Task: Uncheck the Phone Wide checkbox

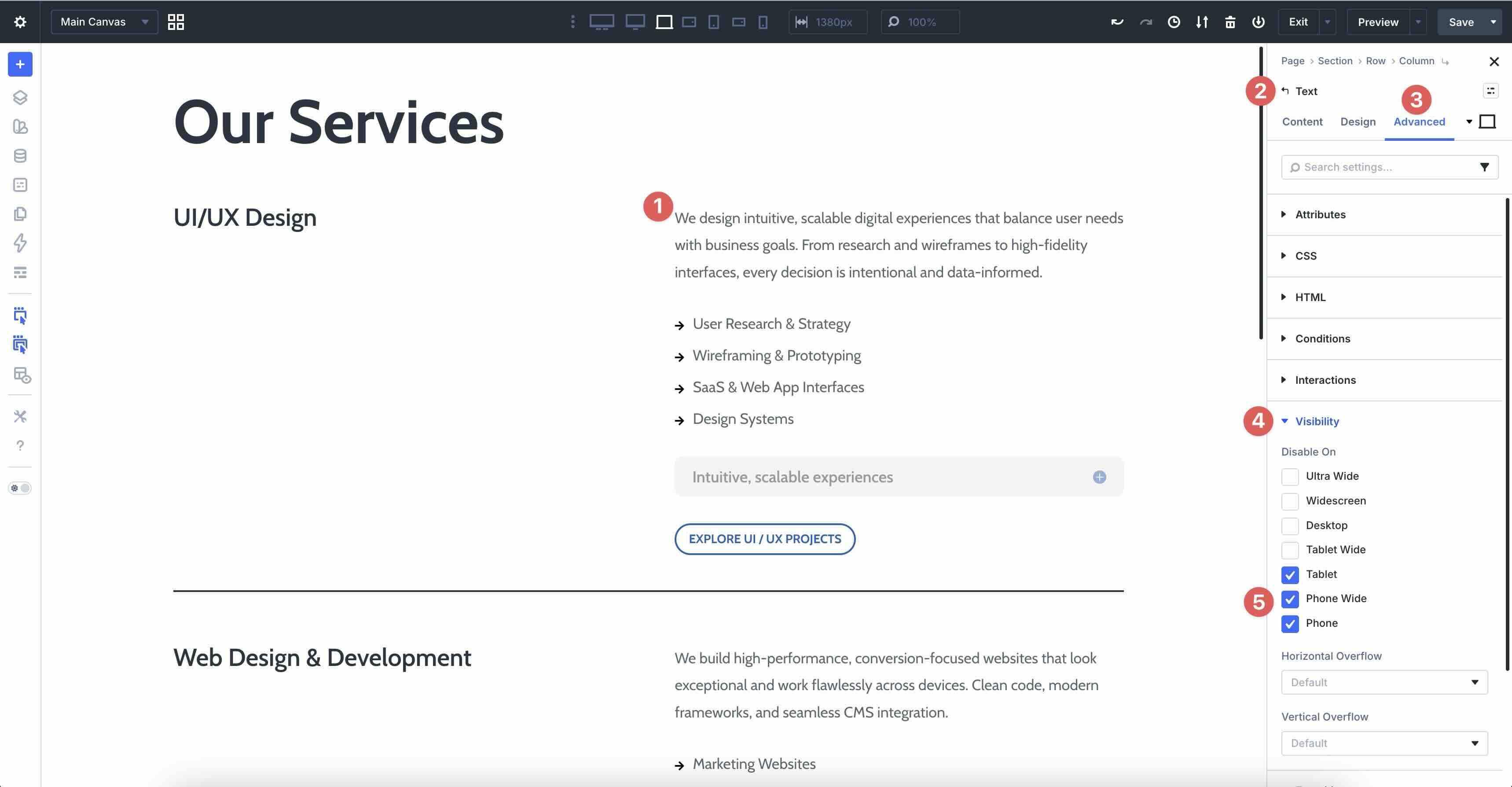Action: (1290, 599)
